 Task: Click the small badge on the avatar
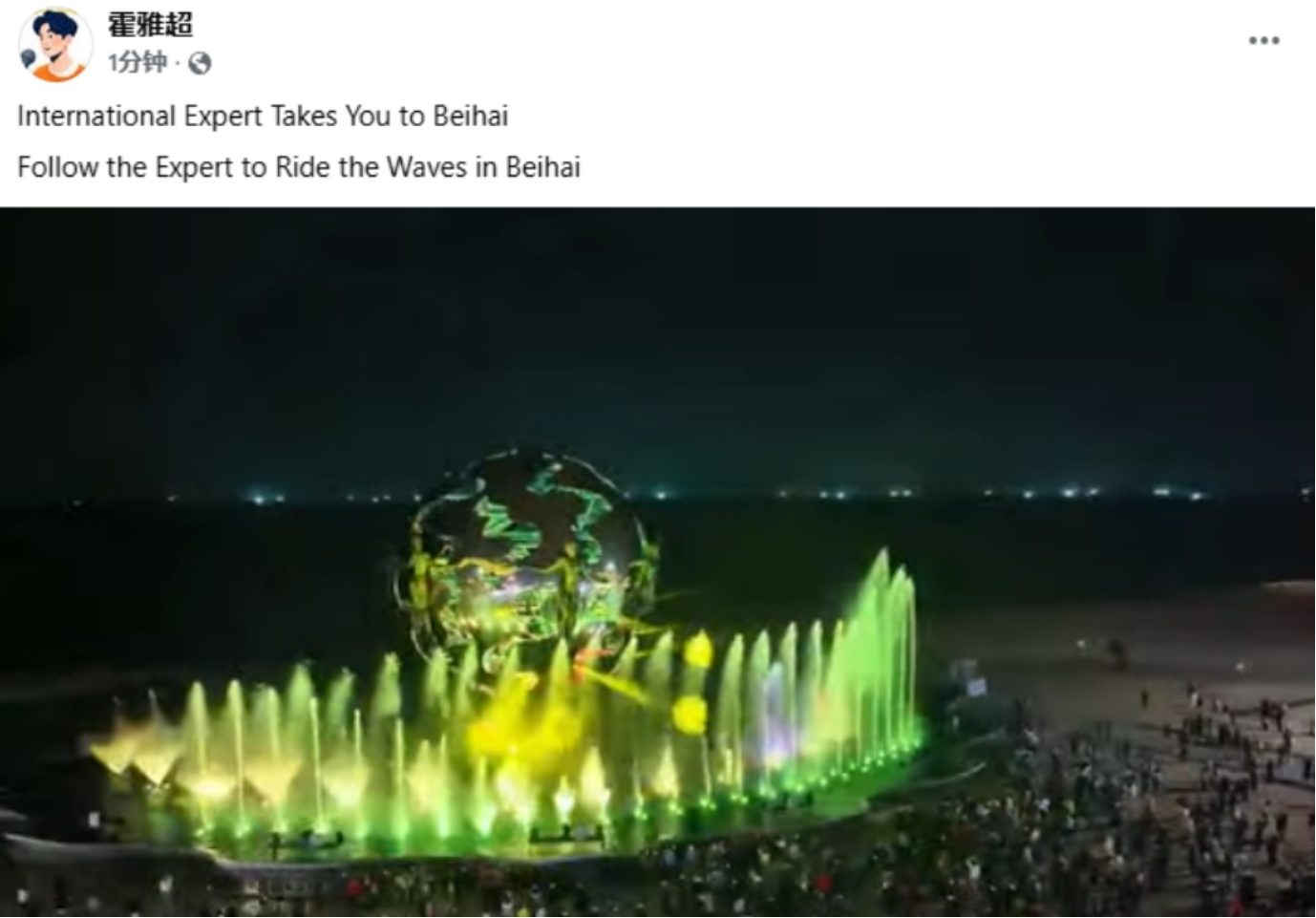(27, 60)
